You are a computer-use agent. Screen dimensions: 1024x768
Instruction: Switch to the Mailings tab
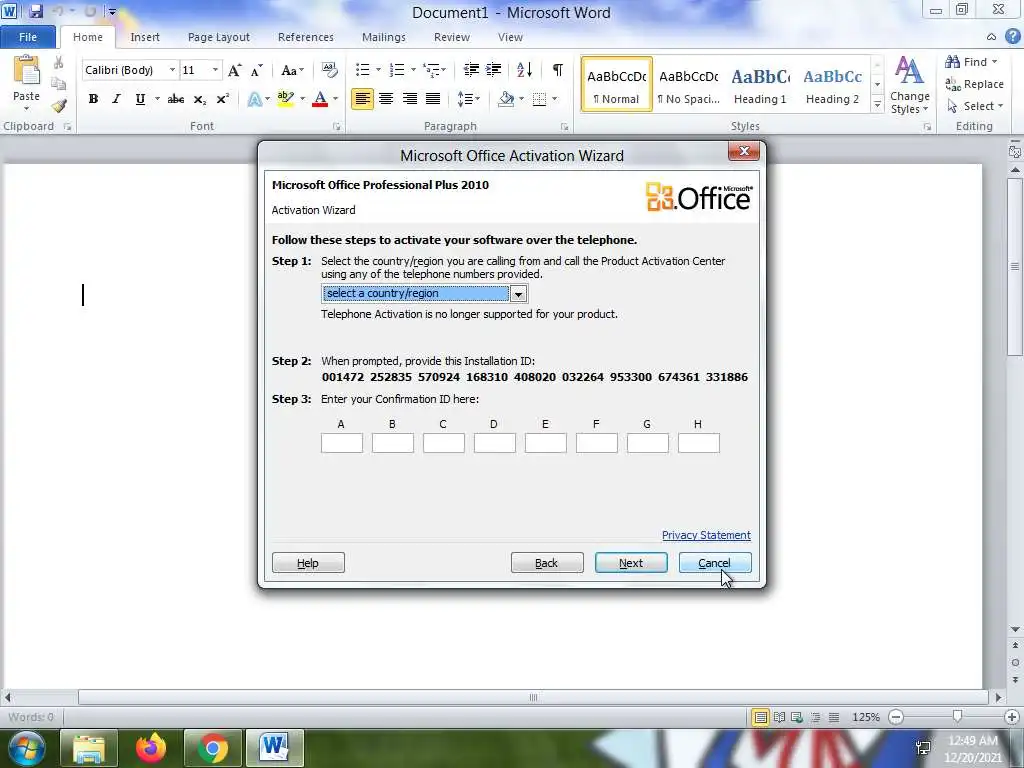click(384, 37)
